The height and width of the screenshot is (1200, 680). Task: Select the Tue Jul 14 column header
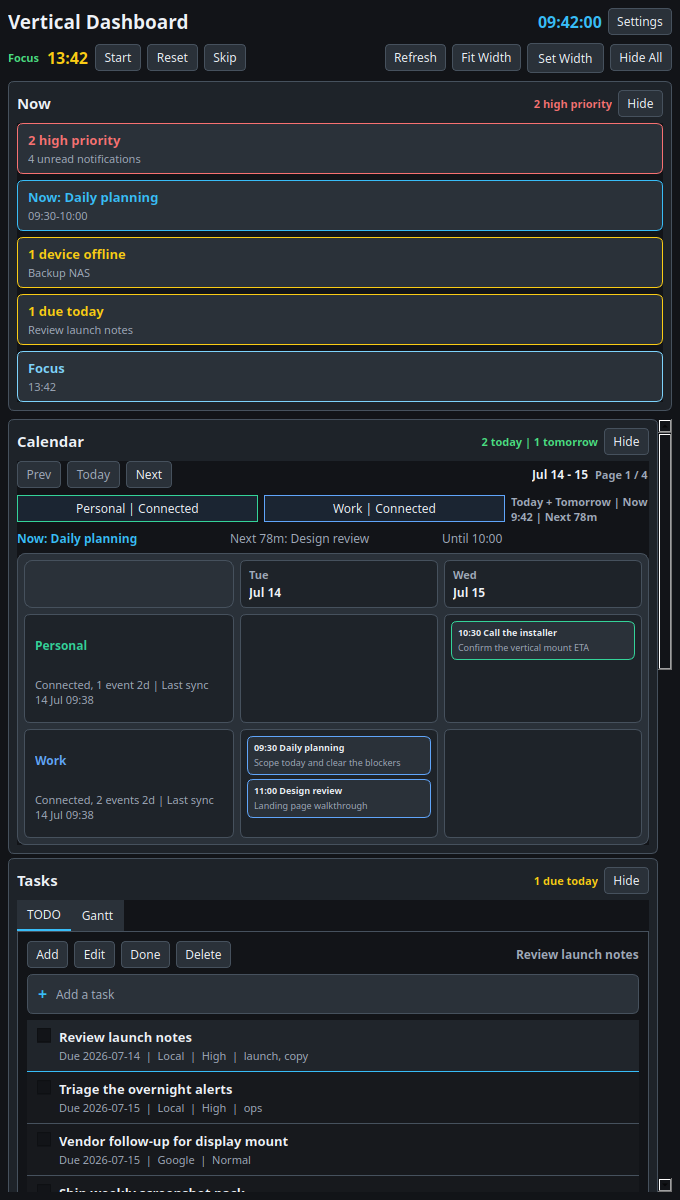[x=339, y=584]
